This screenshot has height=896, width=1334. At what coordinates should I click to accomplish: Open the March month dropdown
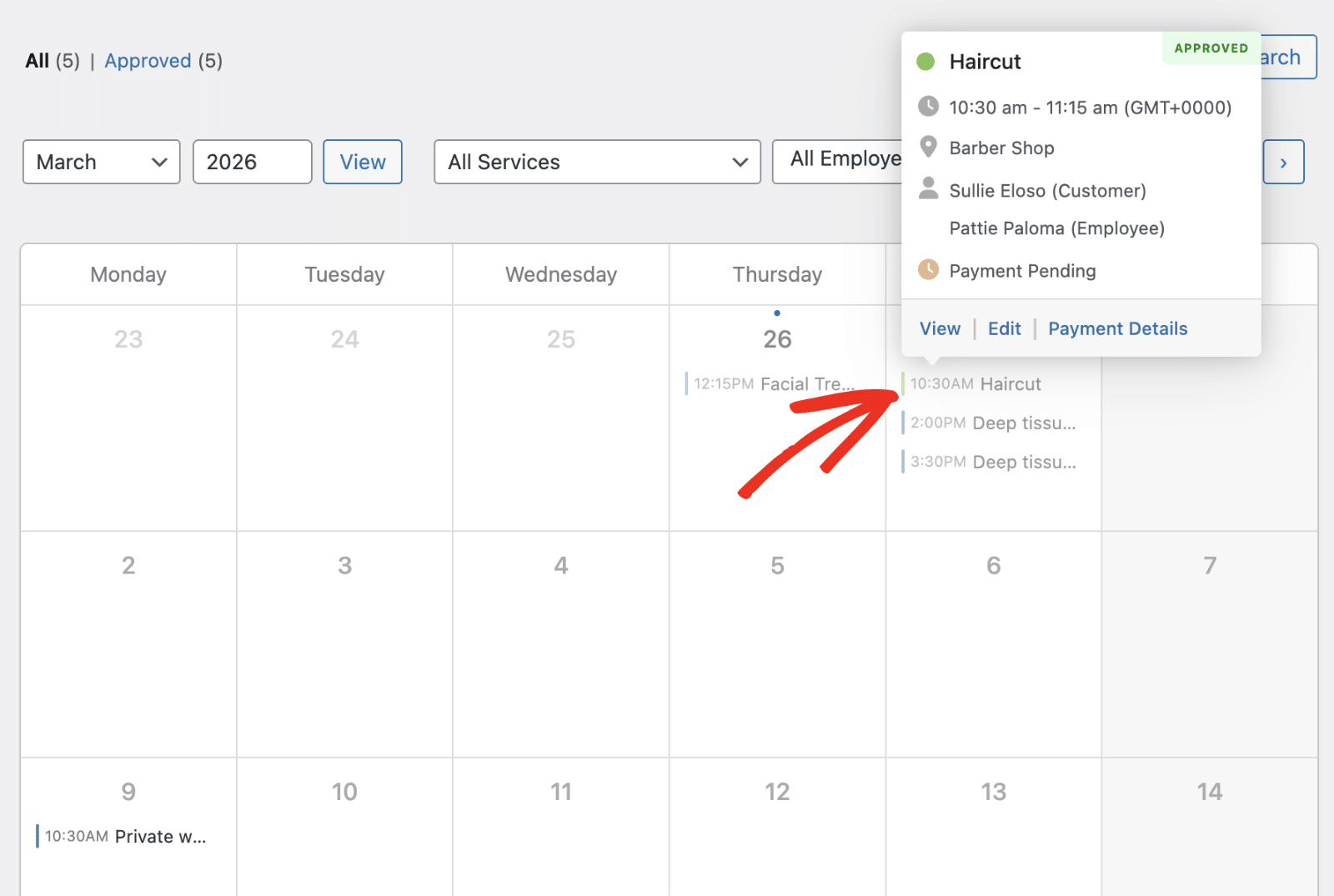pos(102,162)
